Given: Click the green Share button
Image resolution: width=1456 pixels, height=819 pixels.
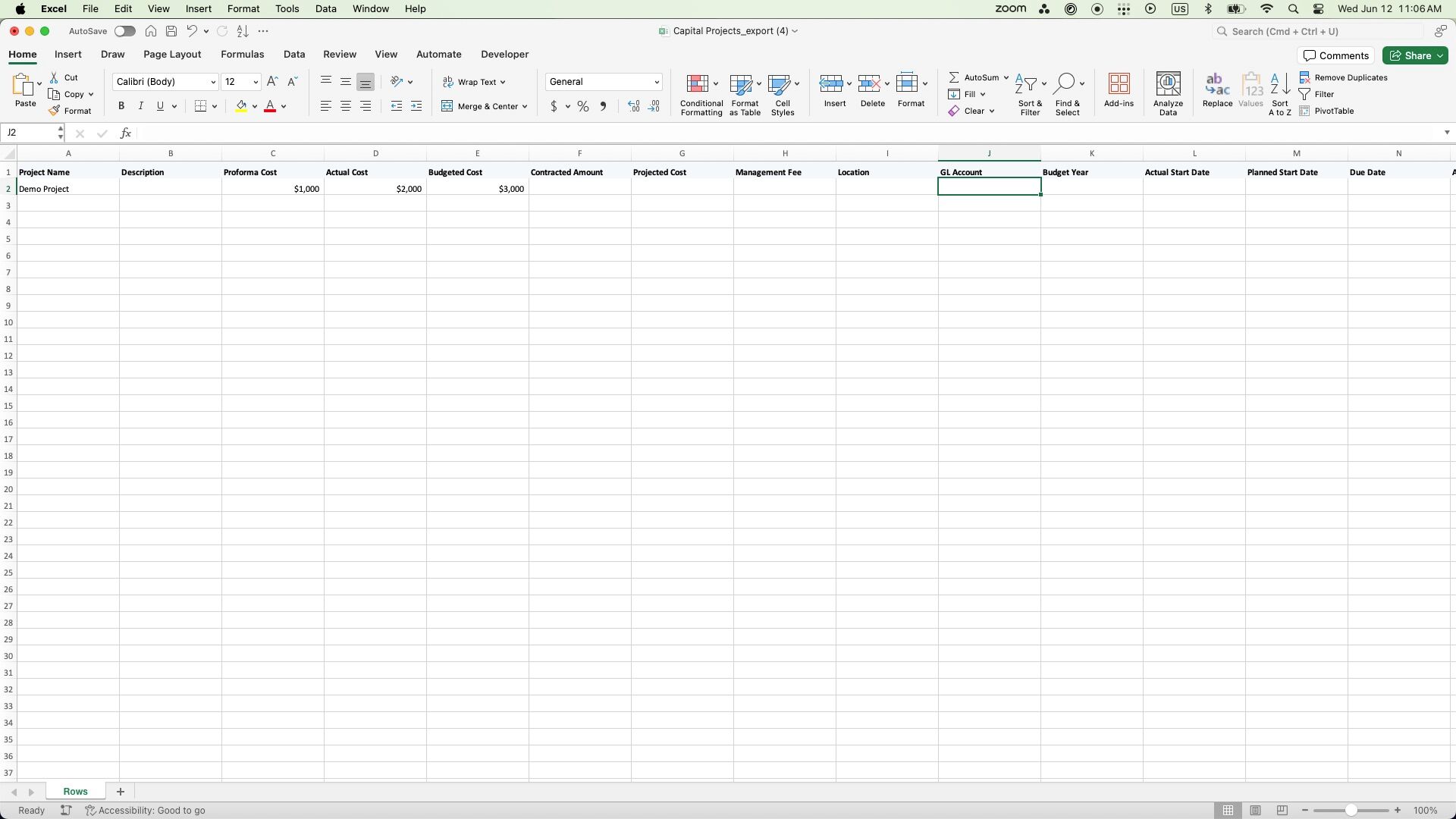Looking at the screenshot, I should click(x=1415, y=55).
